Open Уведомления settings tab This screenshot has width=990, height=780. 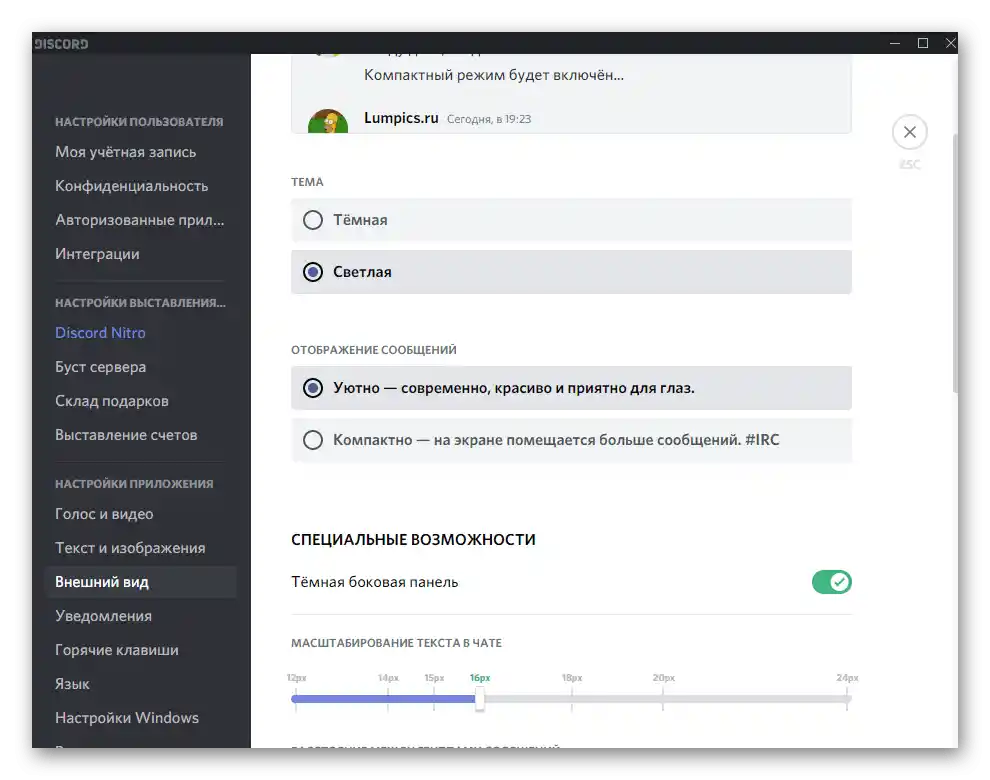(x=104, y=616)
